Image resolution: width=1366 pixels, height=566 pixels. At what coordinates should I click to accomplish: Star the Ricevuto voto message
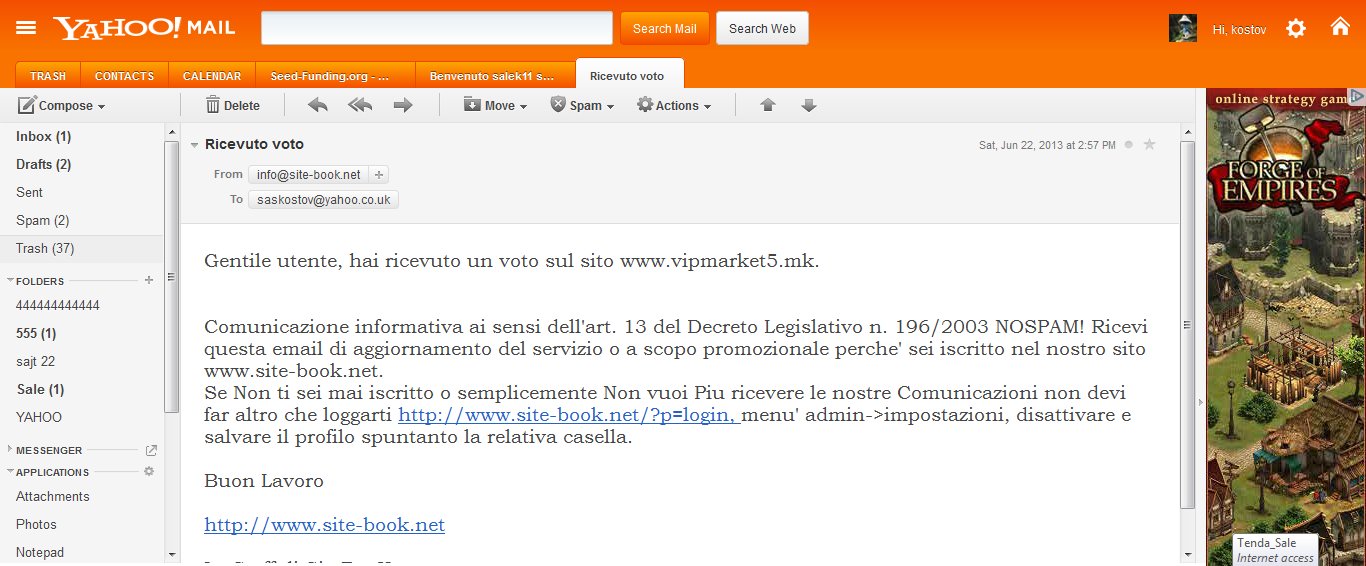(x=1149, y=145)
